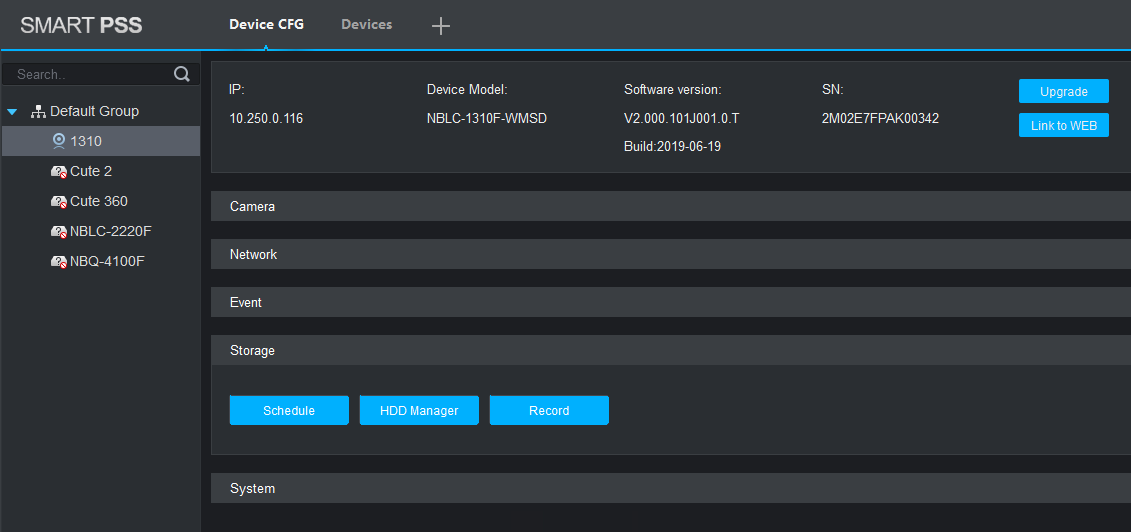Click the search magnifier icon
Image resolution: width=1131 pixels, height=532 pixels.
(x=182, y=74)
